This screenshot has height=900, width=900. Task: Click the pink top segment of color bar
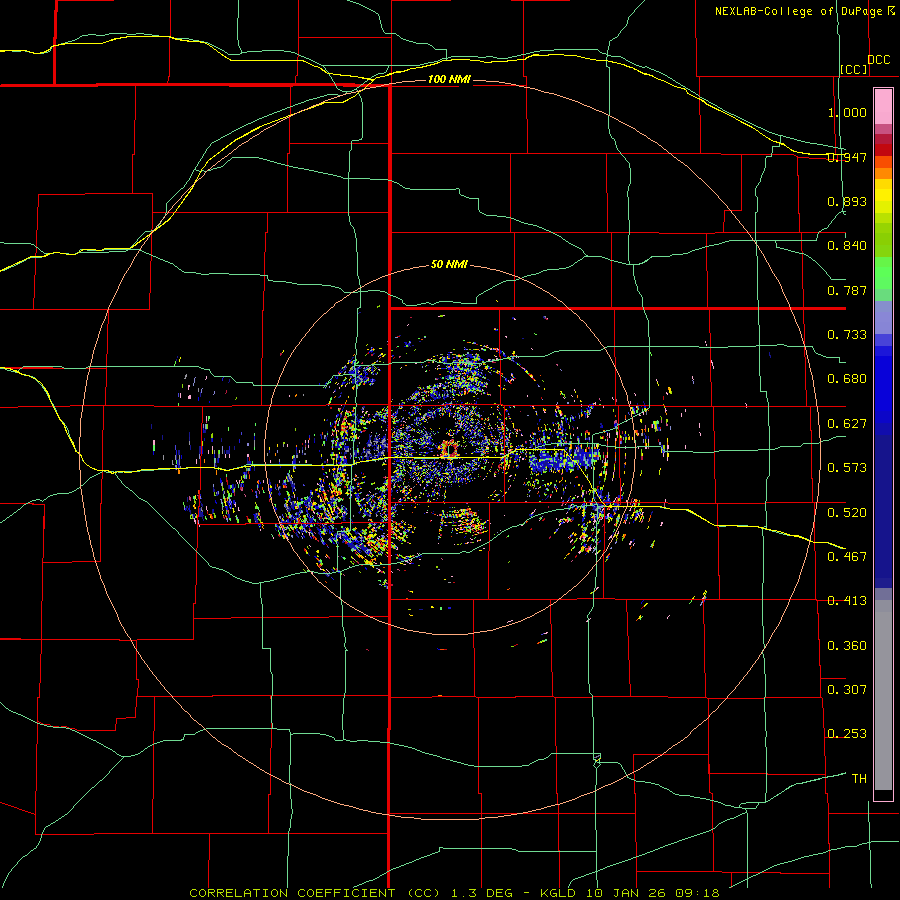(883, 107)
